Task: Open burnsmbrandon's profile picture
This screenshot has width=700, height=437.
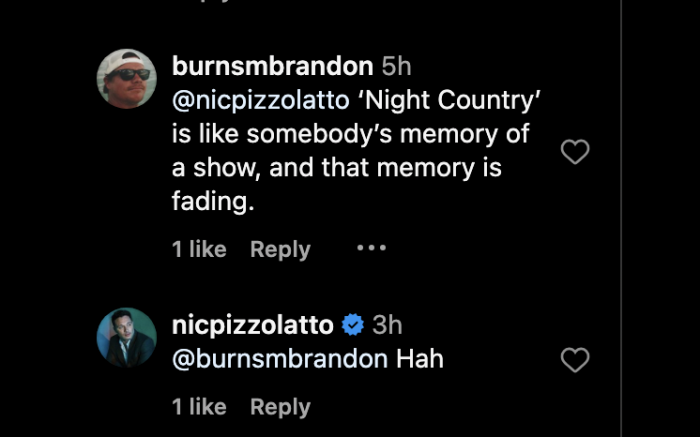Action: point(127,79)
